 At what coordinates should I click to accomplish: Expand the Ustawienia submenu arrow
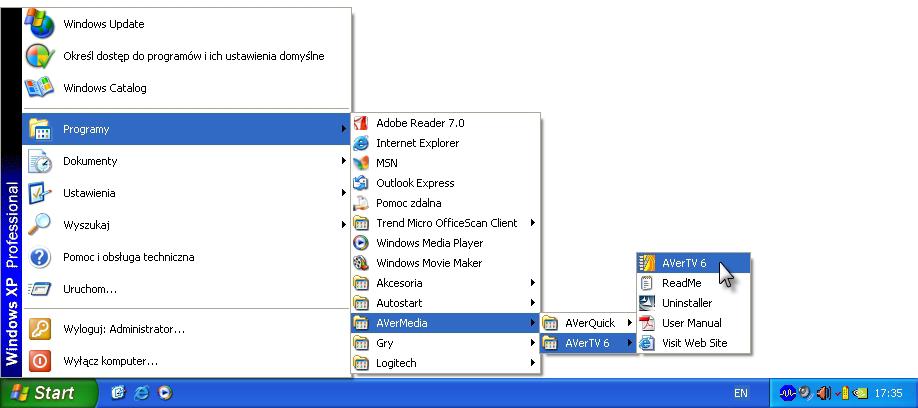[344, 193]
